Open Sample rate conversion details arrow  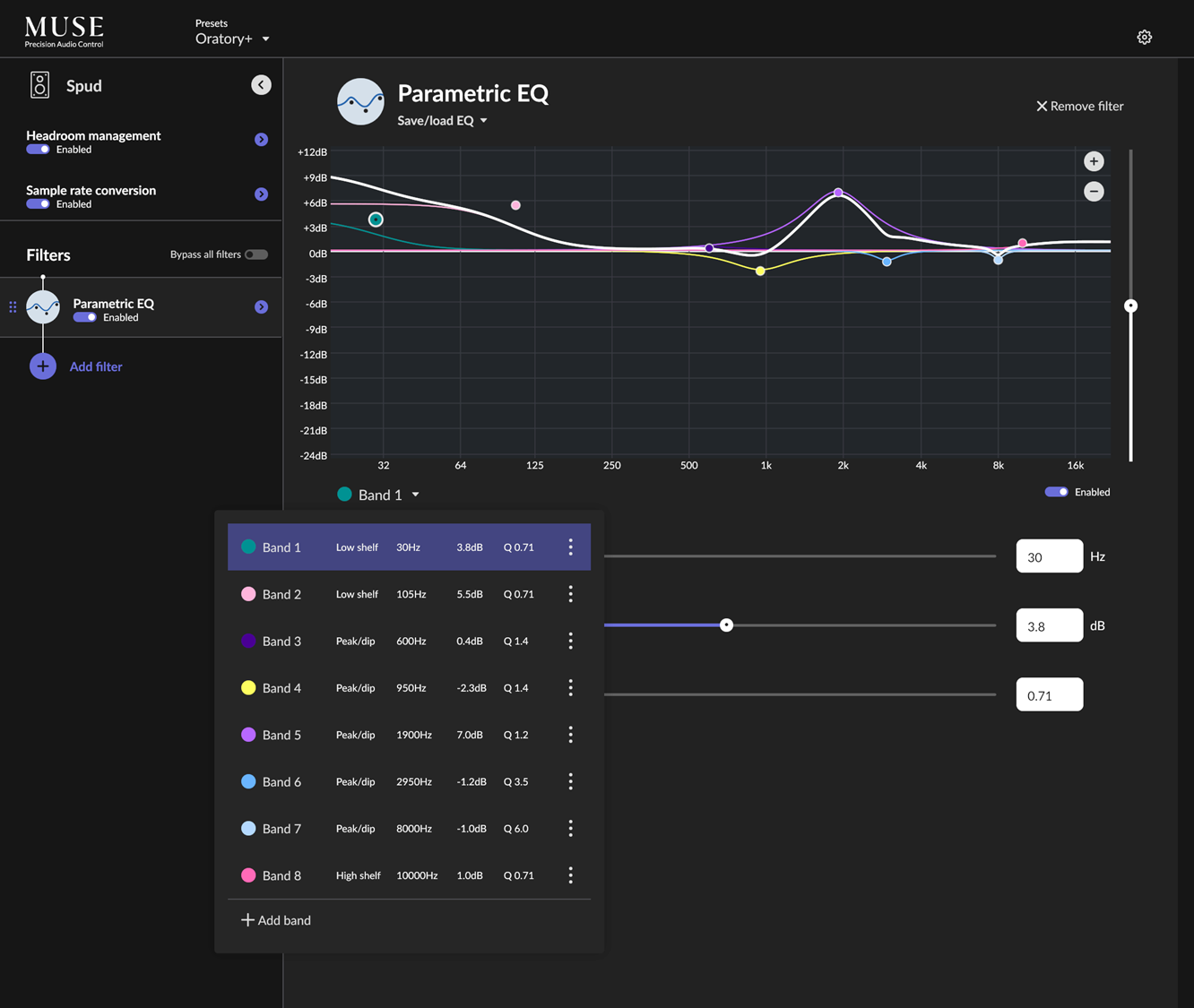[261, 194]
